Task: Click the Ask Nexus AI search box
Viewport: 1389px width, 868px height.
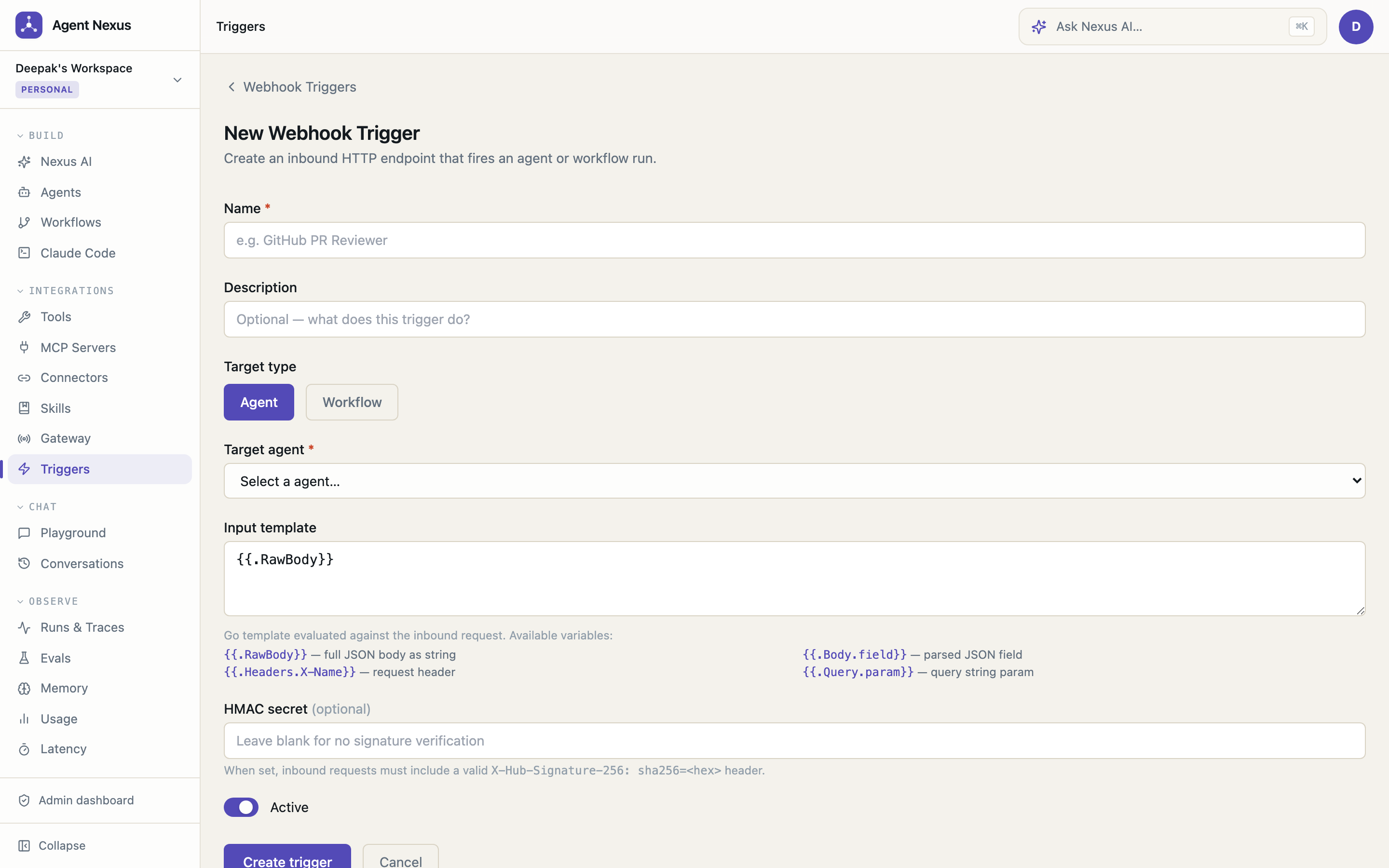Action: click(1172, 27)
